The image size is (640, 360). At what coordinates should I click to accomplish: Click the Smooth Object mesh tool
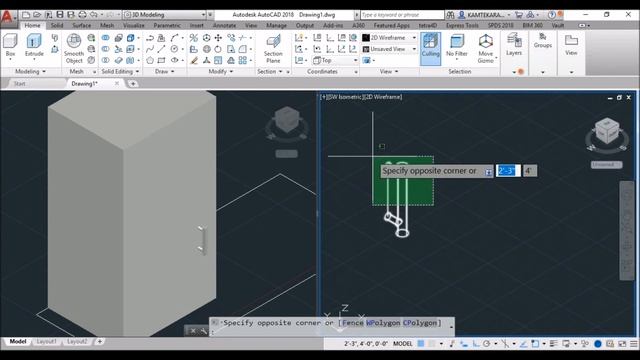click(x=74, y=48)
